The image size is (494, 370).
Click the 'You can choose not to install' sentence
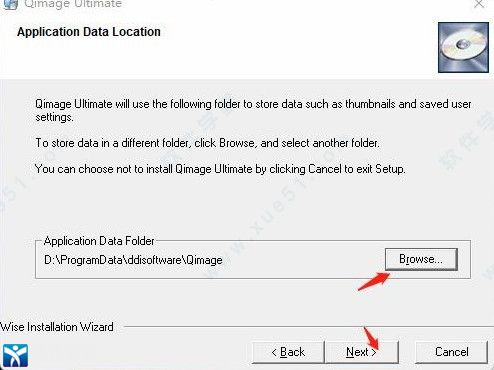pos(220,169)
